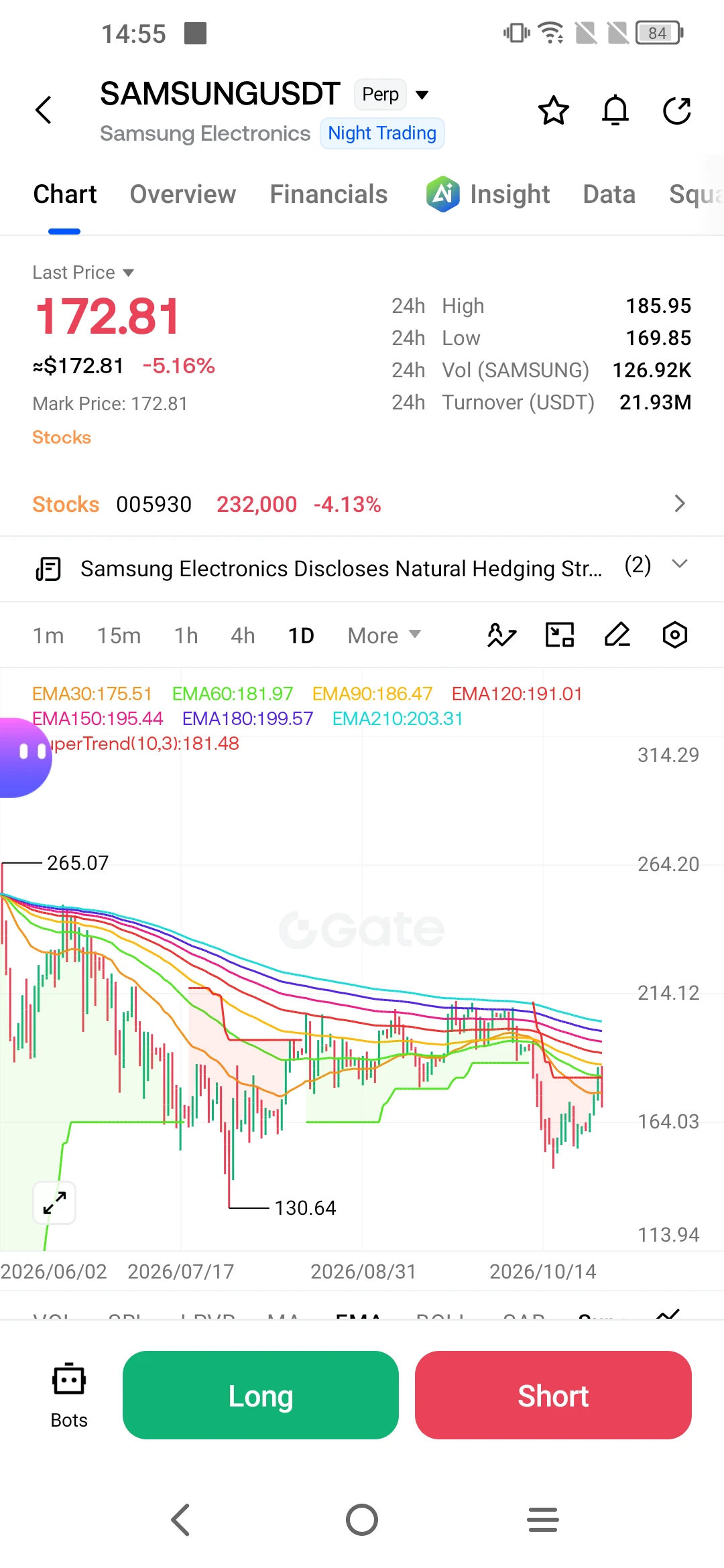Image resolution: width=724 pixels, height=1568 pixels.
Task: Tap the green Long button
Action: coord(261,1395)
